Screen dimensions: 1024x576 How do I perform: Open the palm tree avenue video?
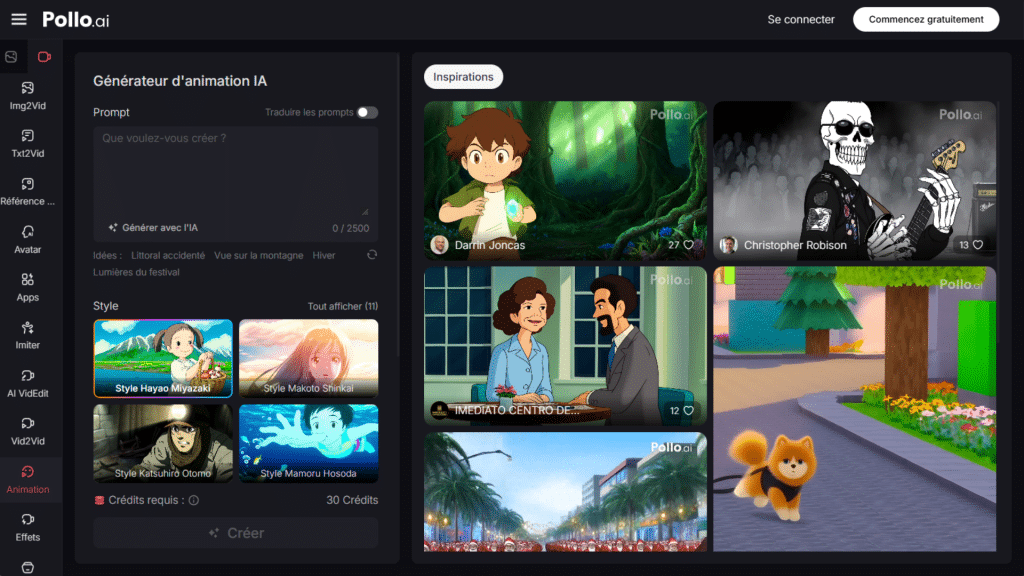click(565, 492)
